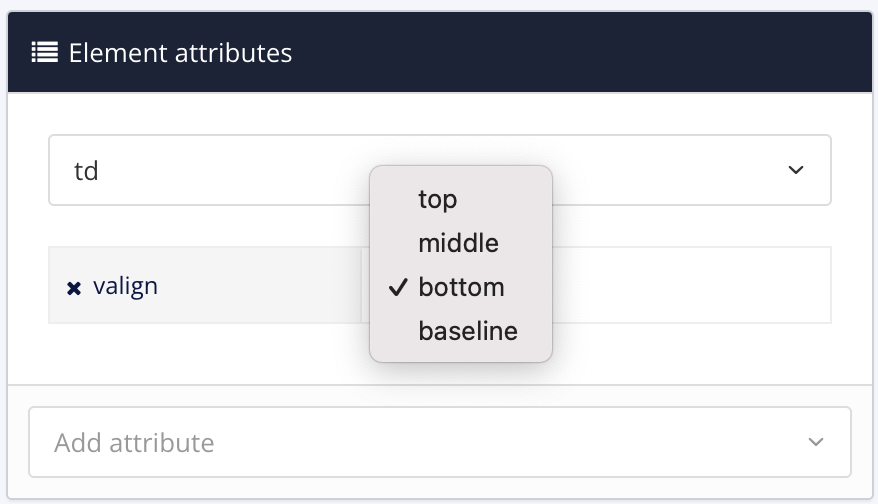The height and width of the screenshot is (504, 878).
Task: Pick the checked bottom option
Action: coord(461,288)
